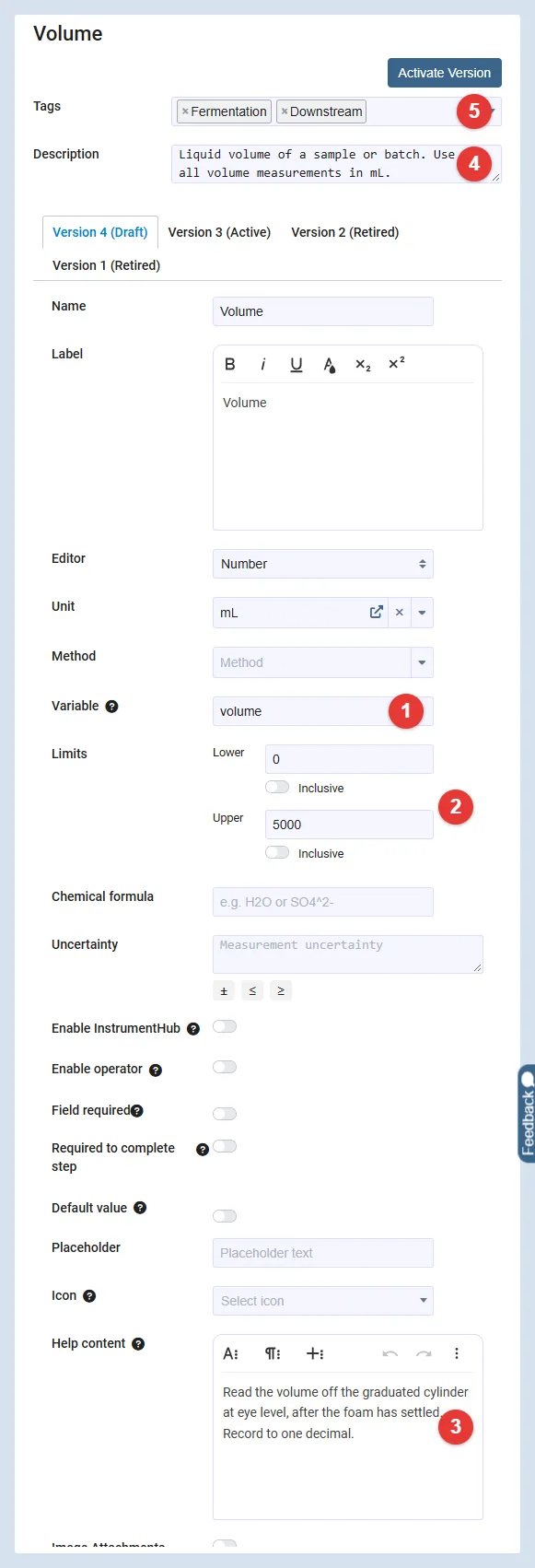Open the Method dropdown arrow
Screen dimensions: 535x1568
coord(423,662)
